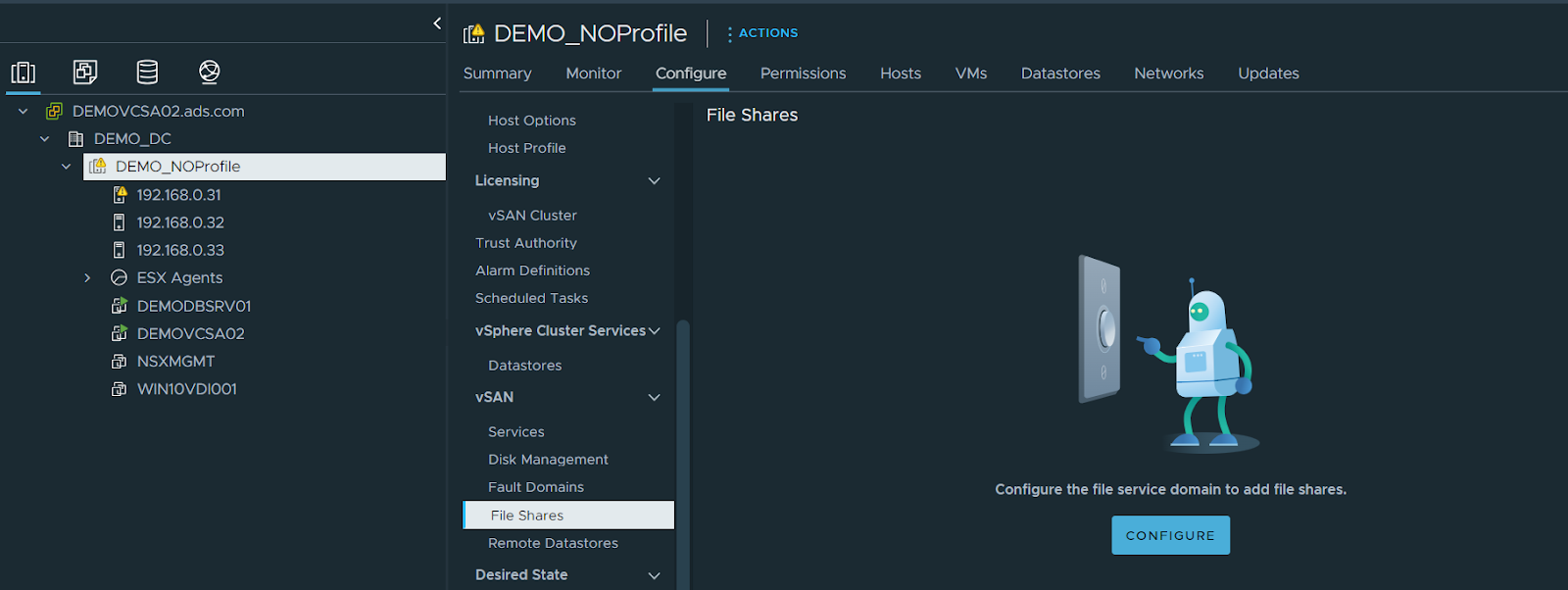Open the Networking inventory view
This screenshot has height=590, width=1568.
[x=209, y=72]
